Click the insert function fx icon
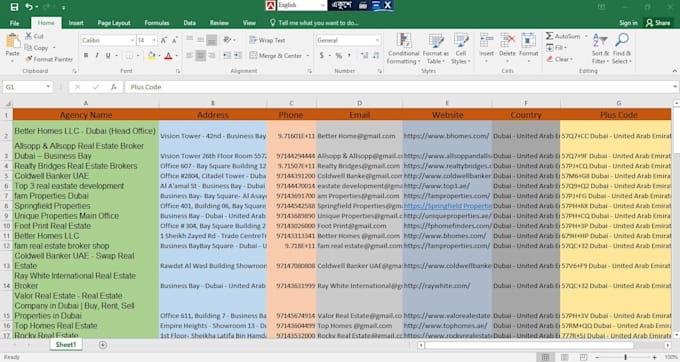 114,87
